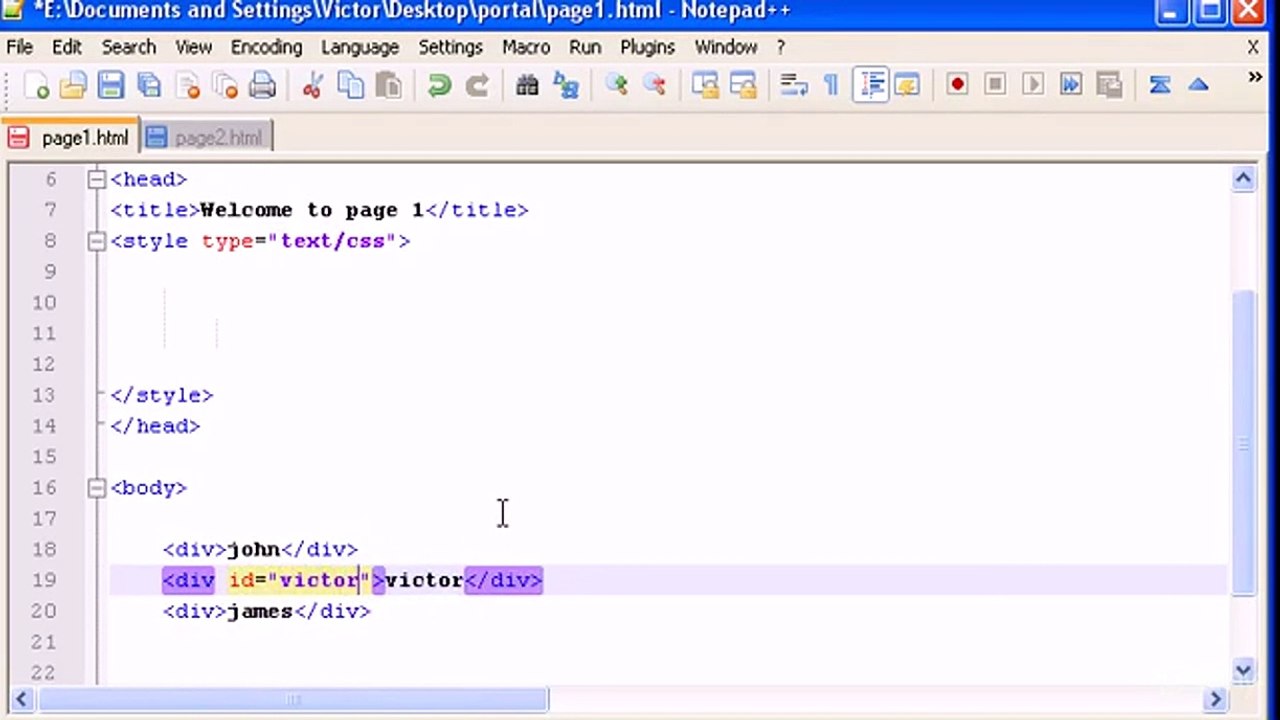Click the closing '</style>' tag
The width and height of the screenshot is (1280, 720).
click(161, 395)
